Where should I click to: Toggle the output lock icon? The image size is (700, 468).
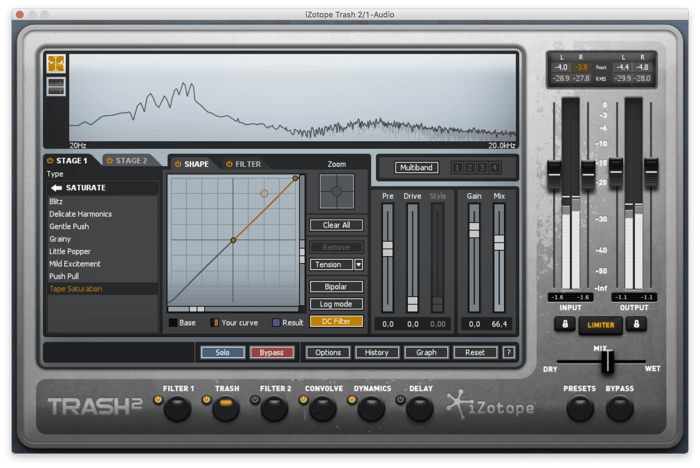(x=636, y=324)
